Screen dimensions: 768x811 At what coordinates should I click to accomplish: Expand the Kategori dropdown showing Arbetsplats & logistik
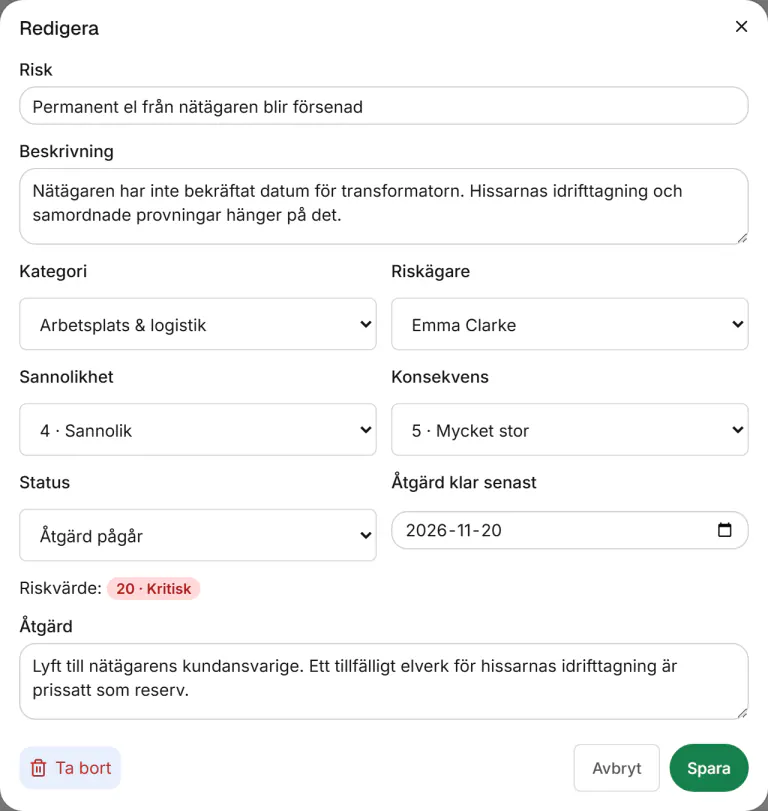coord(198,324)
